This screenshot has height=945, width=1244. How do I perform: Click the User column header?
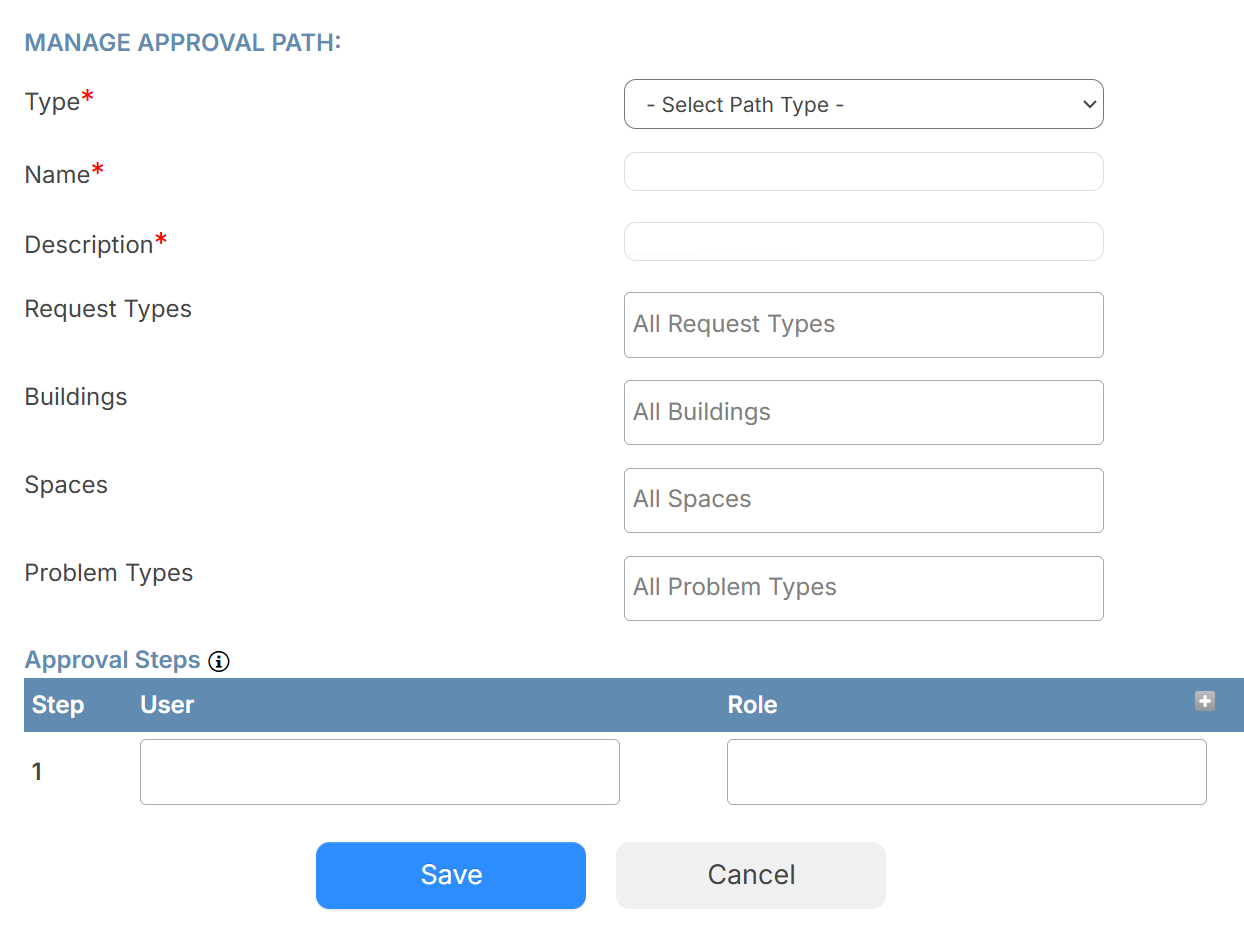166,705
